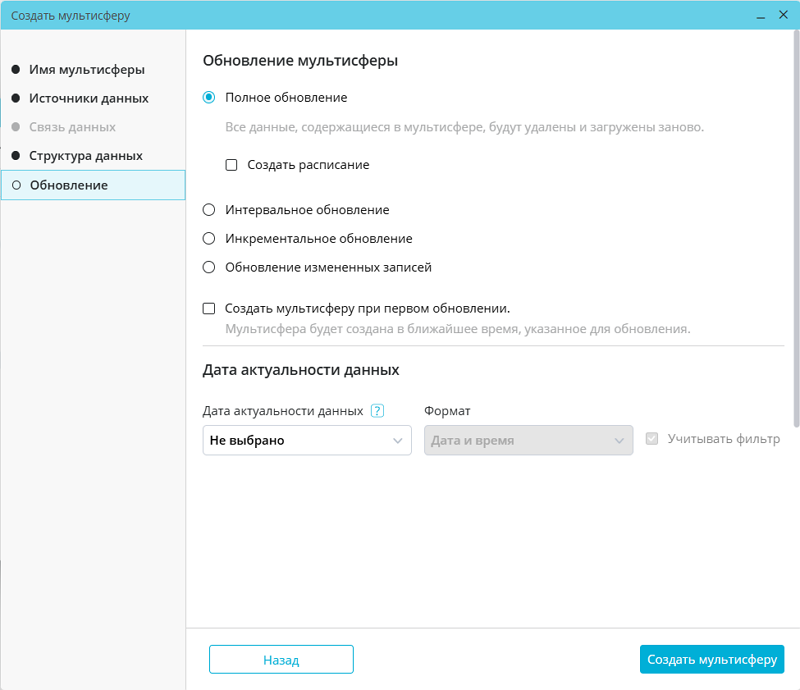Close the Создать мультисферу dialog
Image resolution: width=800 pixels, height=690 pixels.
781,16
